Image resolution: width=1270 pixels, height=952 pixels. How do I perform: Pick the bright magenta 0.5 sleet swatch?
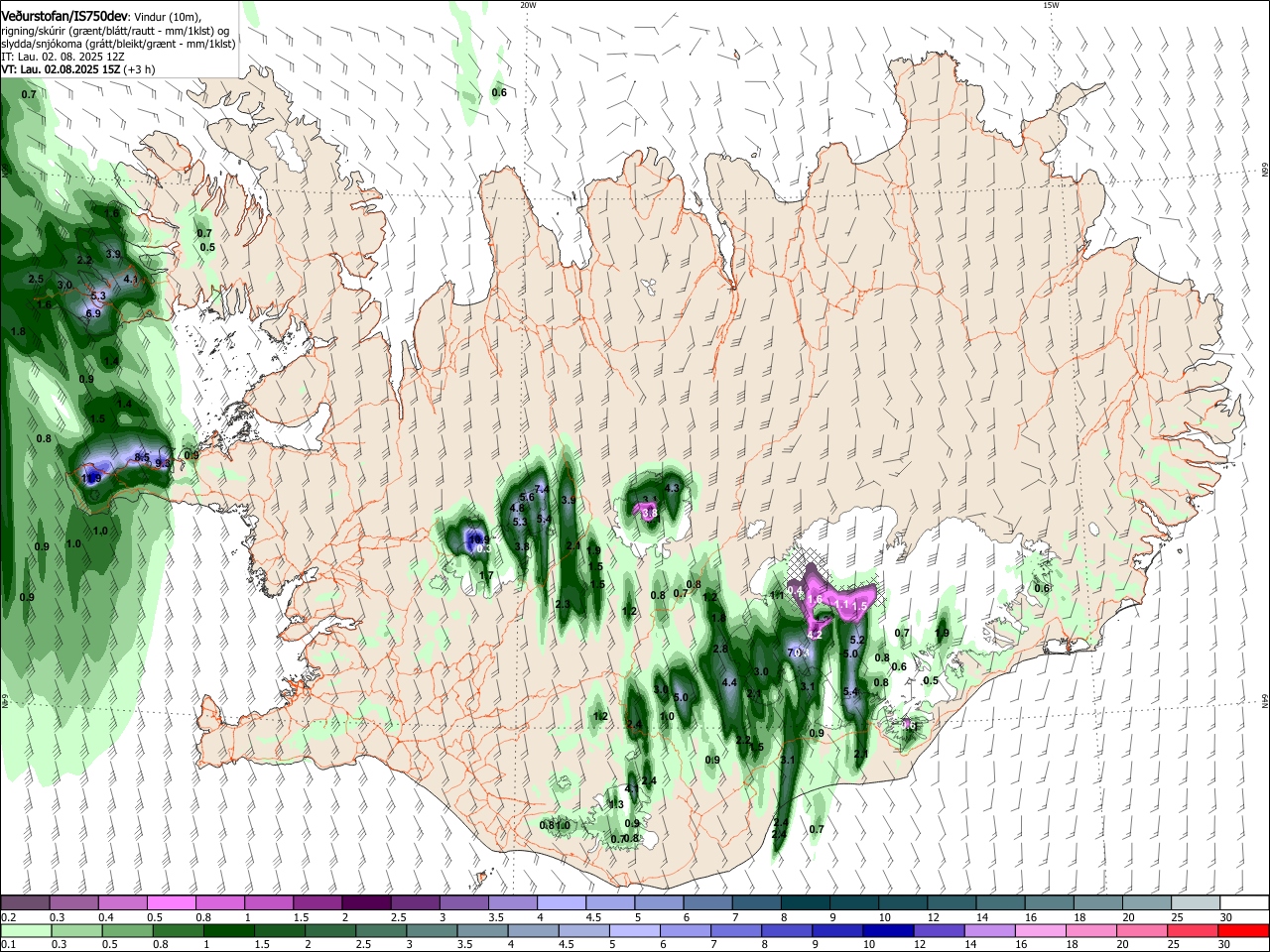(x=171, y=903)
